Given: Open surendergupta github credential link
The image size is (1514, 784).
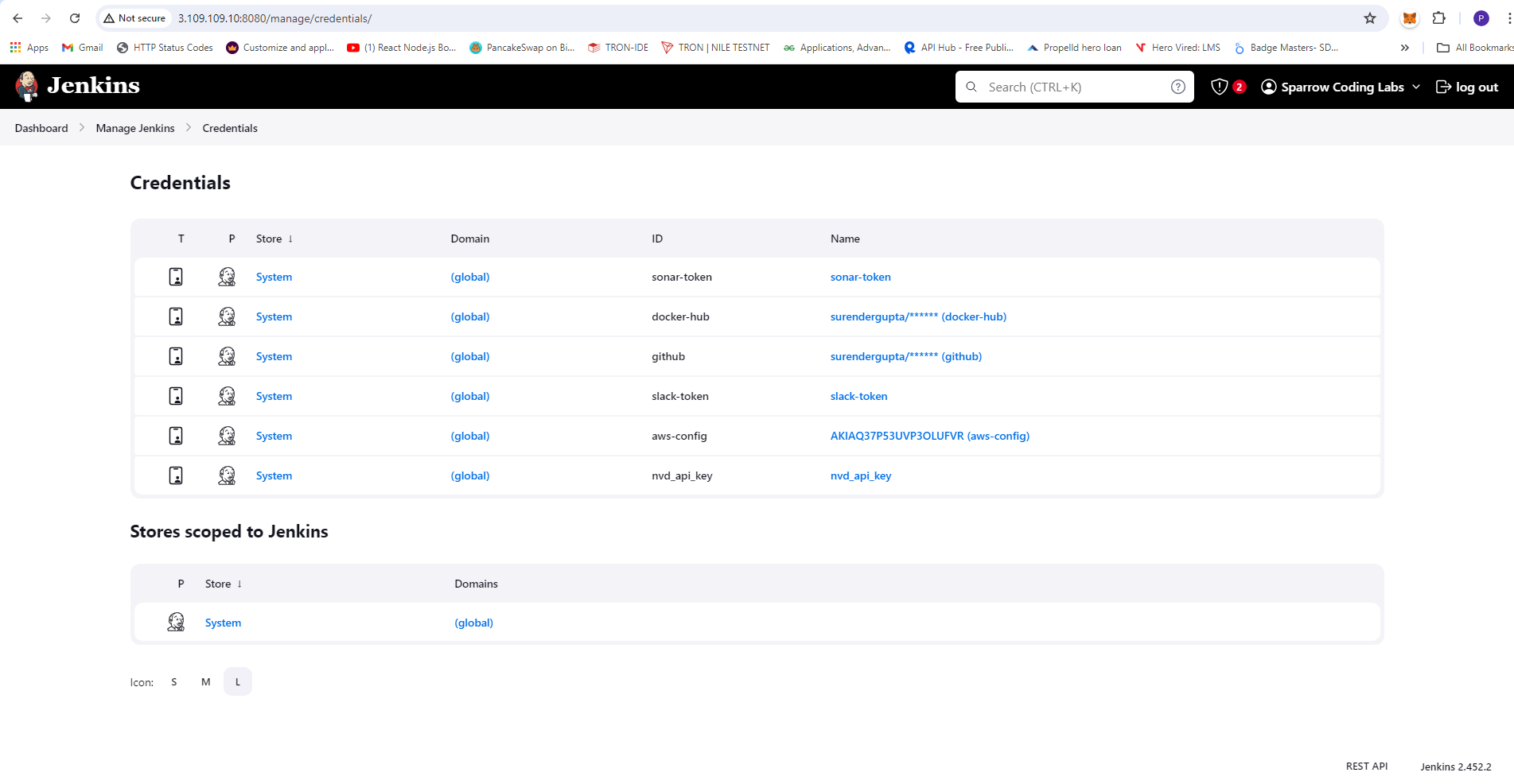Looking at the screenshot, I should pos(906,356).
